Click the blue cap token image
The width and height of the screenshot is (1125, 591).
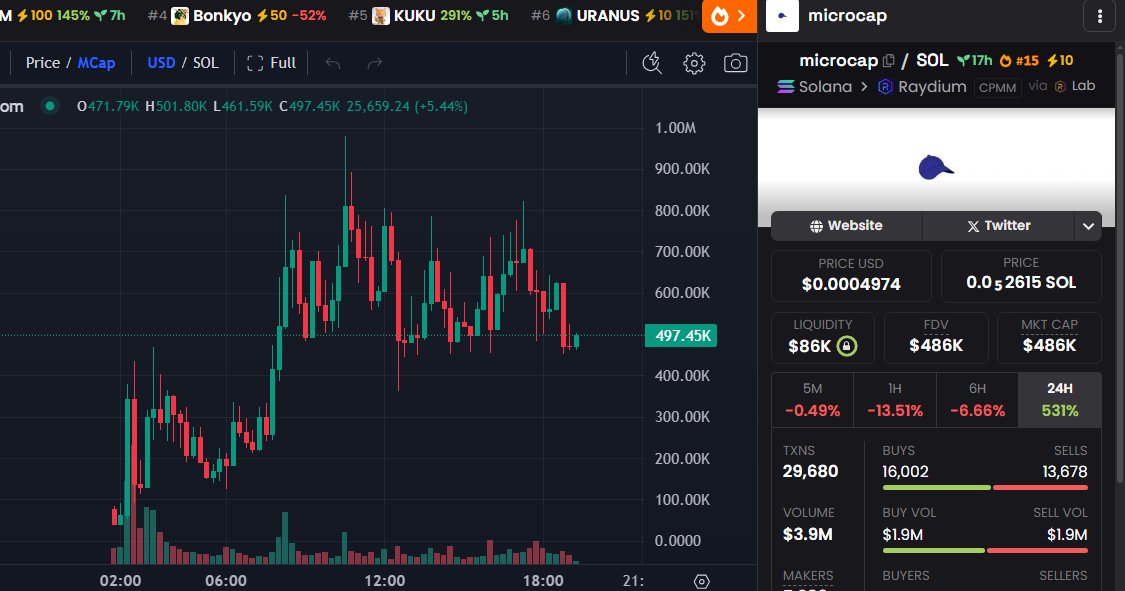[x=936, y=167]
